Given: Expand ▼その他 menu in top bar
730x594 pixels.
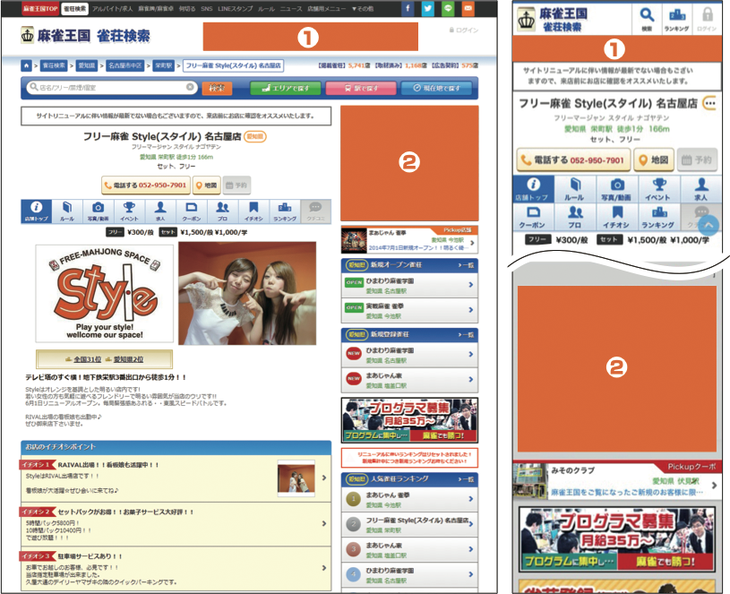Looking at the screenshot, I should 362,8.
